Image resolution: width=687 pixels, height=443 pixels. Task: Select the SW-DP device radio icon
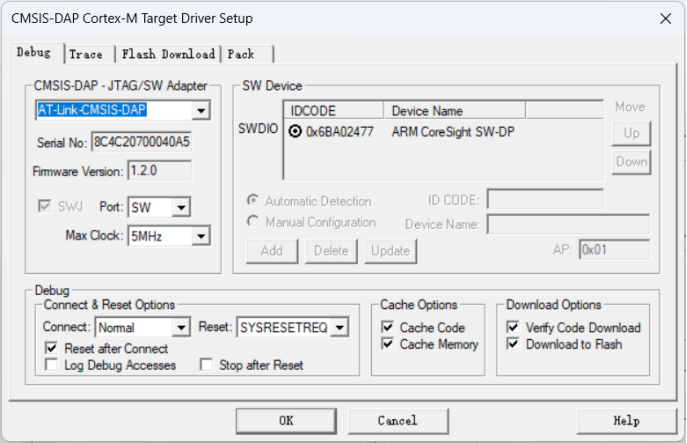tap(295, 132)
